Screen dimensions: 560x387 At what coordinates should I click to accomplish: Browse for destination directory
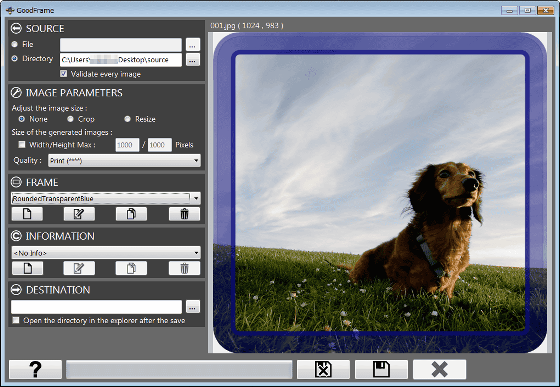pyautogui.click(x=193, y=307)
